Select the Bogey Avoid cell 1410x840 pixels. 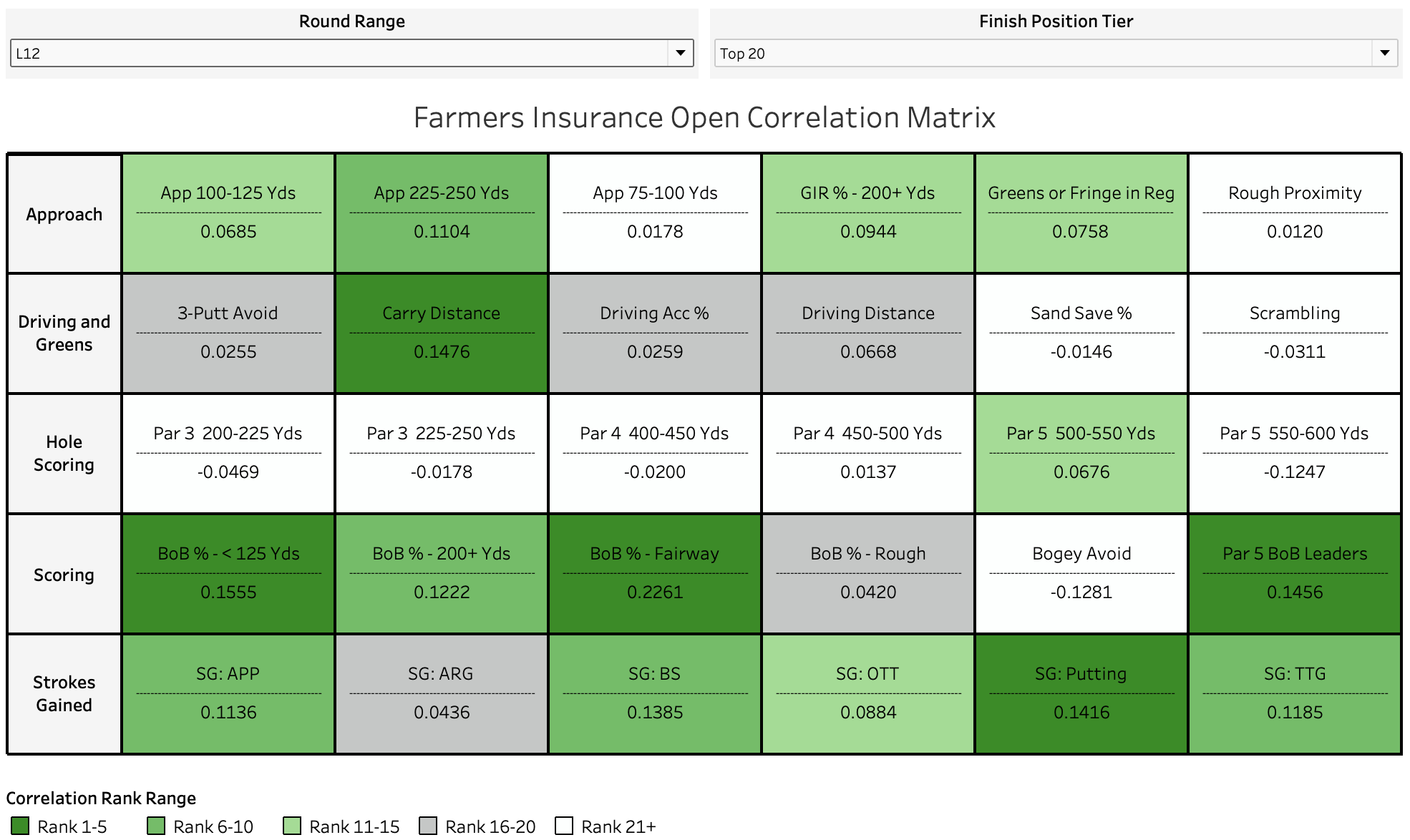click(1081, 574)
